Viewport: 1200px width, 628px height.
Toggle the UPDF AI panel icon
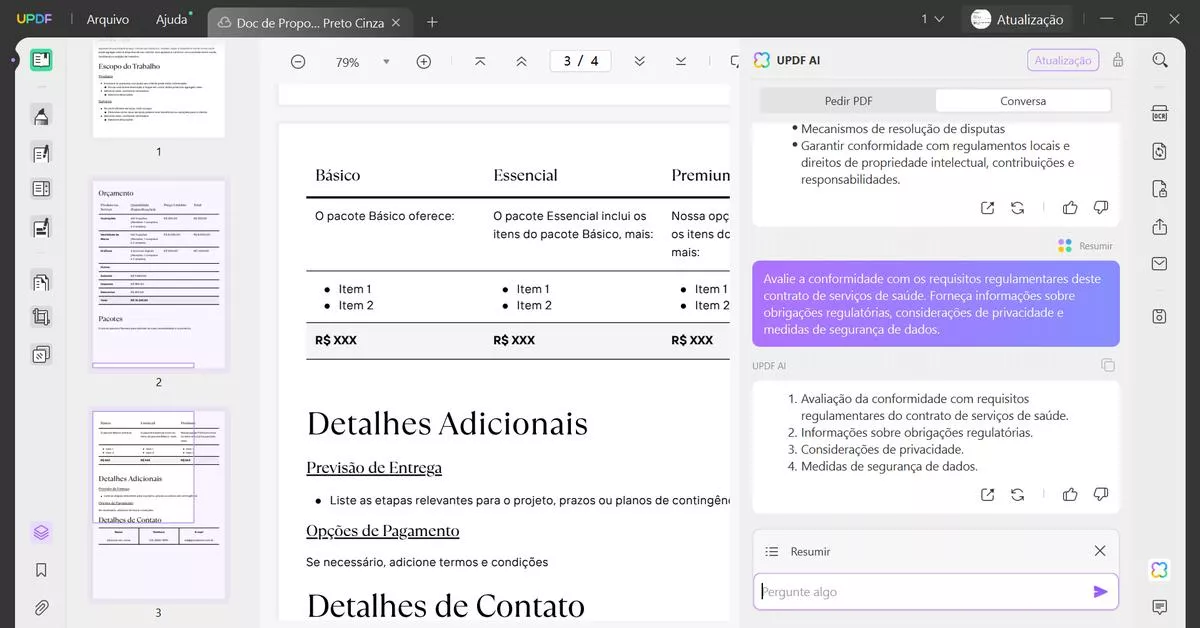point(1160,570)
